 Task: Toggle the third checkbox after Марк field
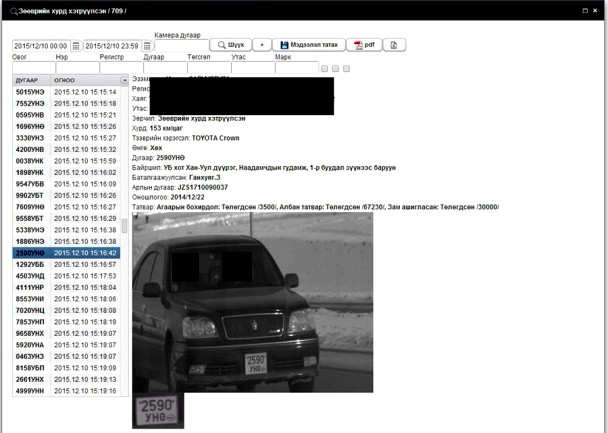coord(347,69)
